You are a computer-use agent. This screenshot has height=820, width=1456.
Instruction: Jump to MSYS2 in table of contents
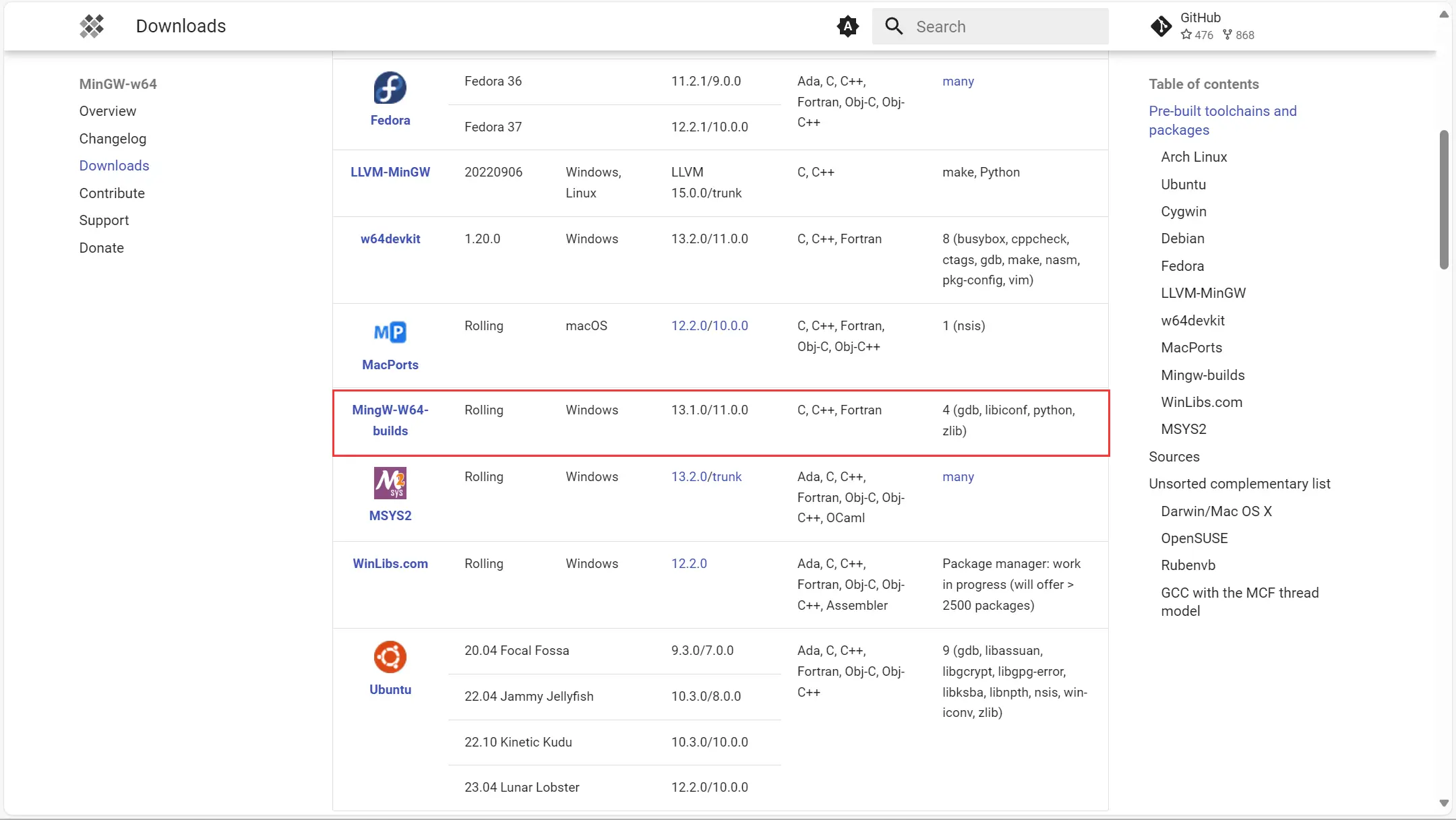[x=1184, y=429]
